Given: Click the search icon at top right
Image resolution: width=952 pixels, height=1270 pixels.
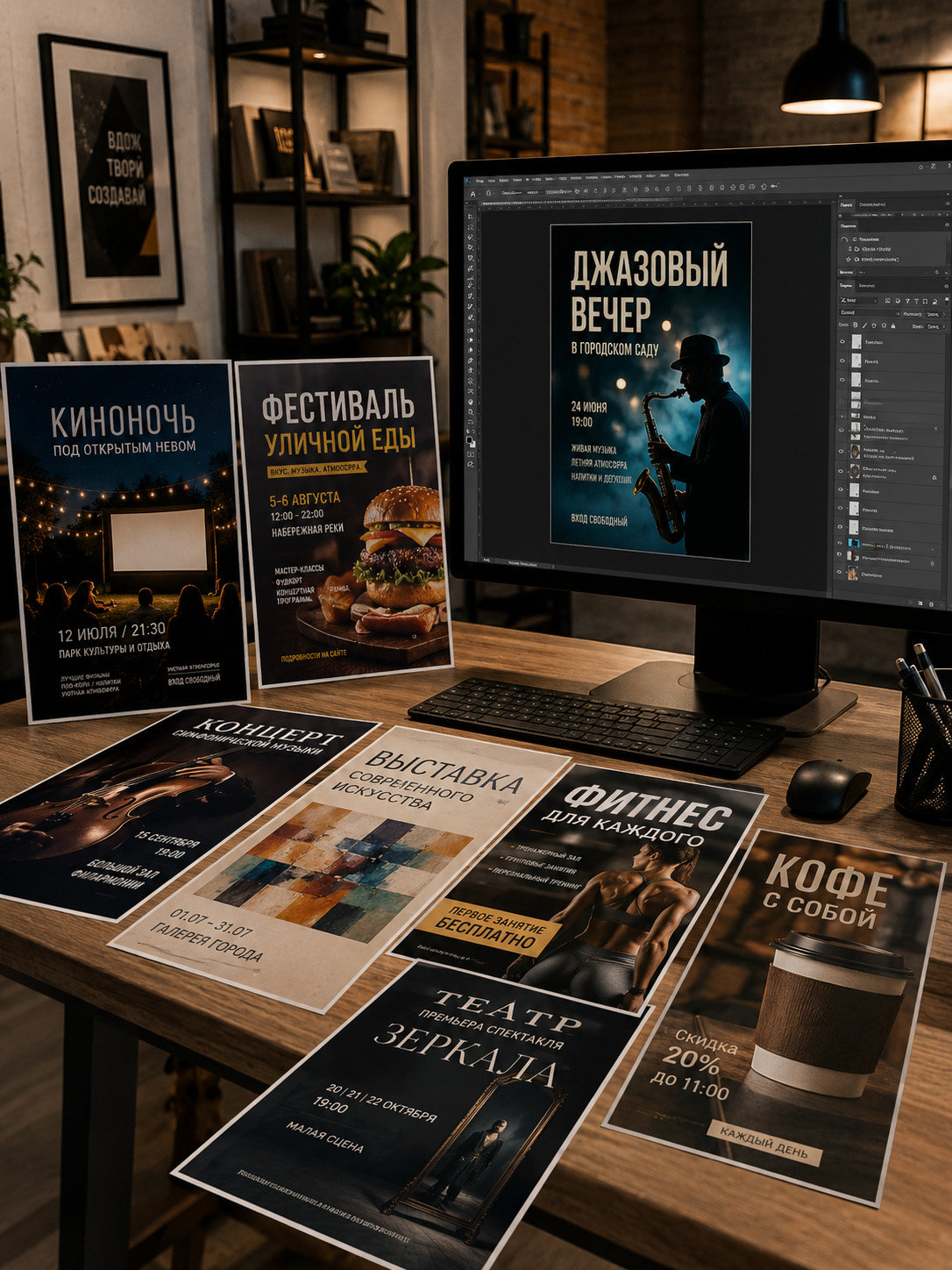Looking at the screenshot, I should tap(920, 167).
